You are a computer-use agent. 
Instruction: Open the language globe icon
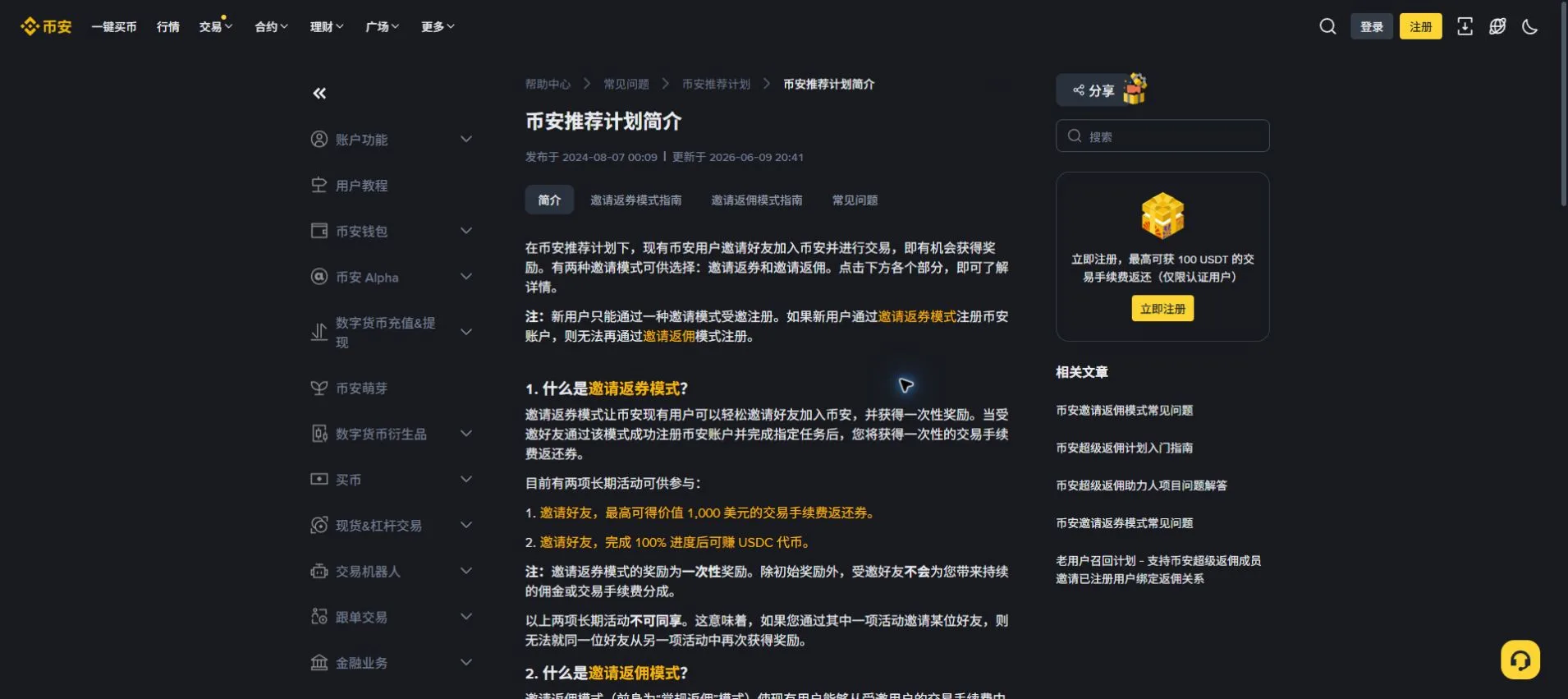click(x=1497, y=26)
